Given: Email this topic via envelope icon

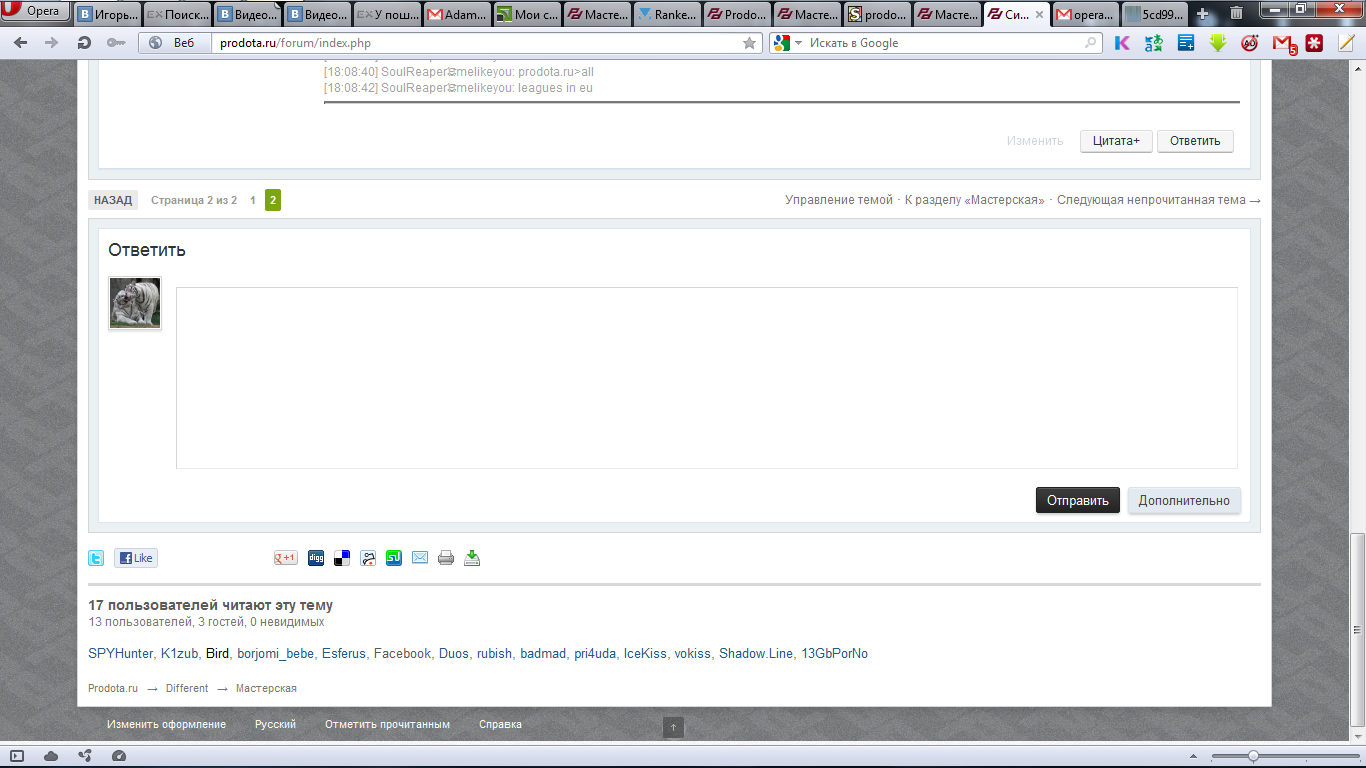Looking at the screenshot, I should [x=420, y=558].
